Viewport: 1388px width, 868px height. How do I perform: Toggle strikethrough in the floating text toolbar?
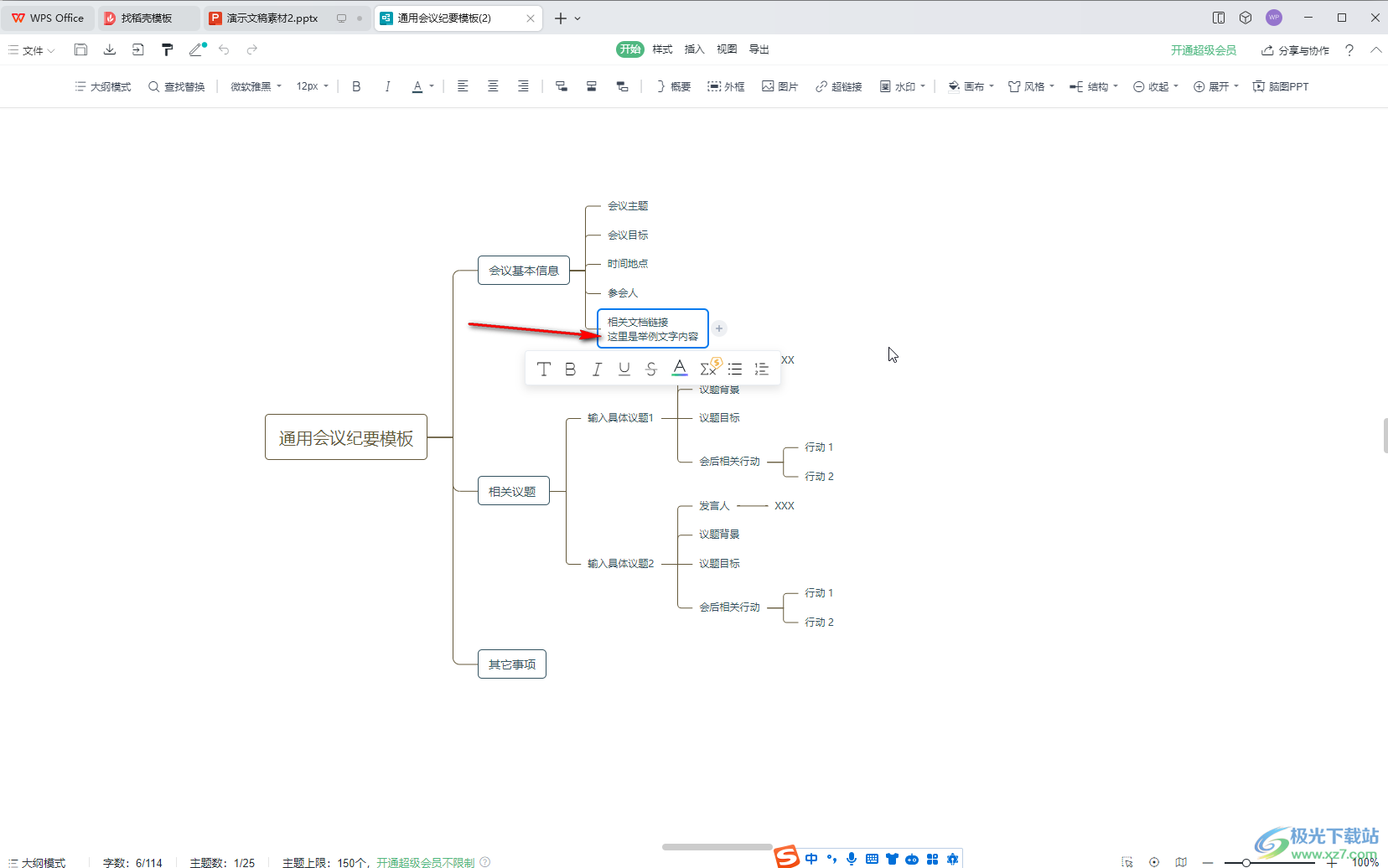point(651,369)
